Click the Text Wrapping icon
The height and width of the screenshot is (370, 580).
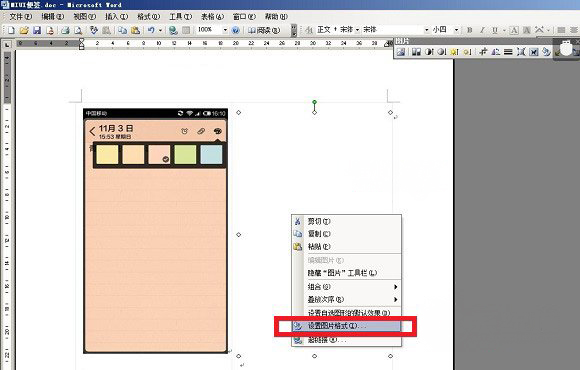click(533, 52)
